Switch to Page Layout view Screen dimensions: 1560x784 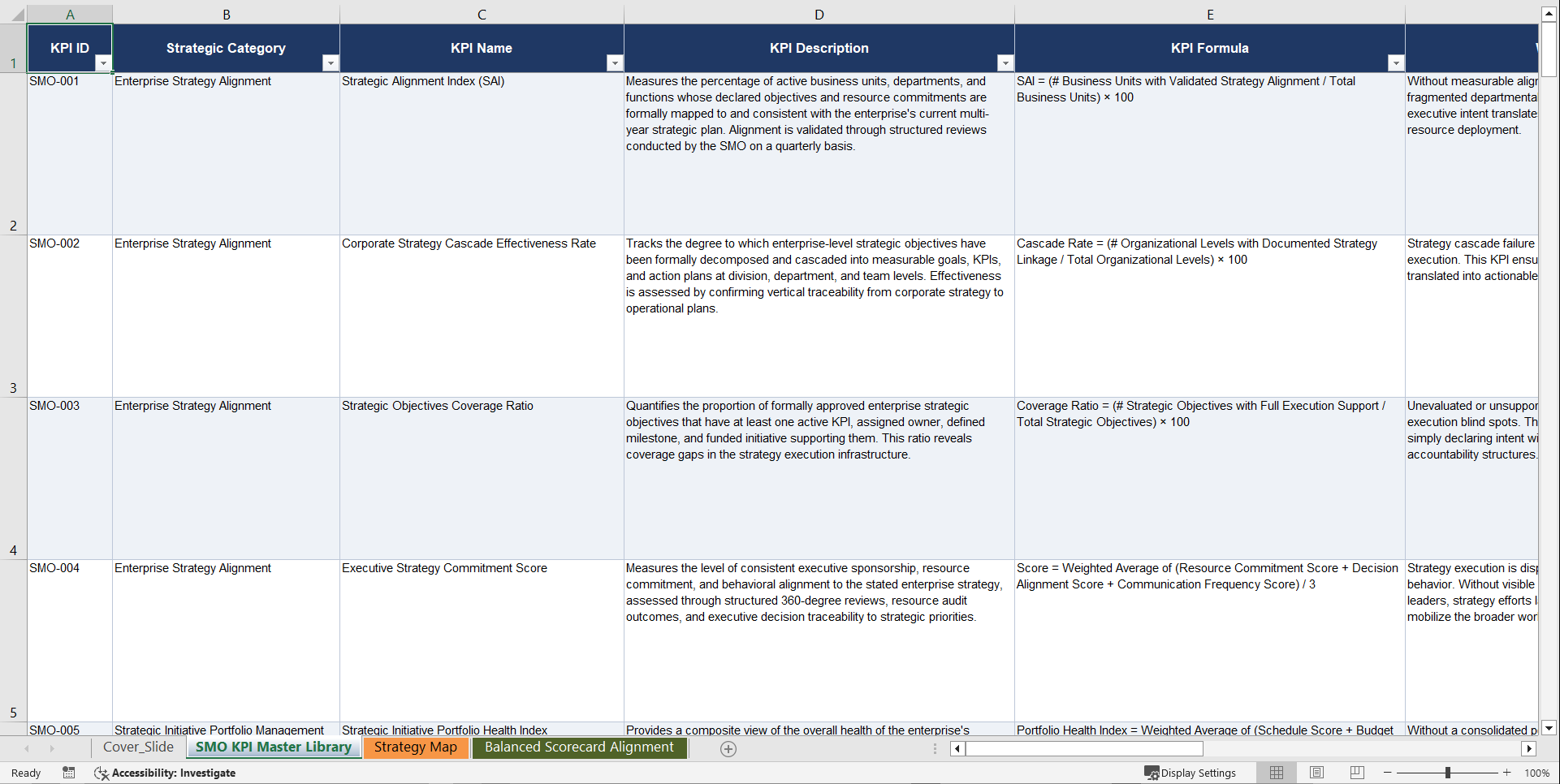click(x=1316, y=773)
